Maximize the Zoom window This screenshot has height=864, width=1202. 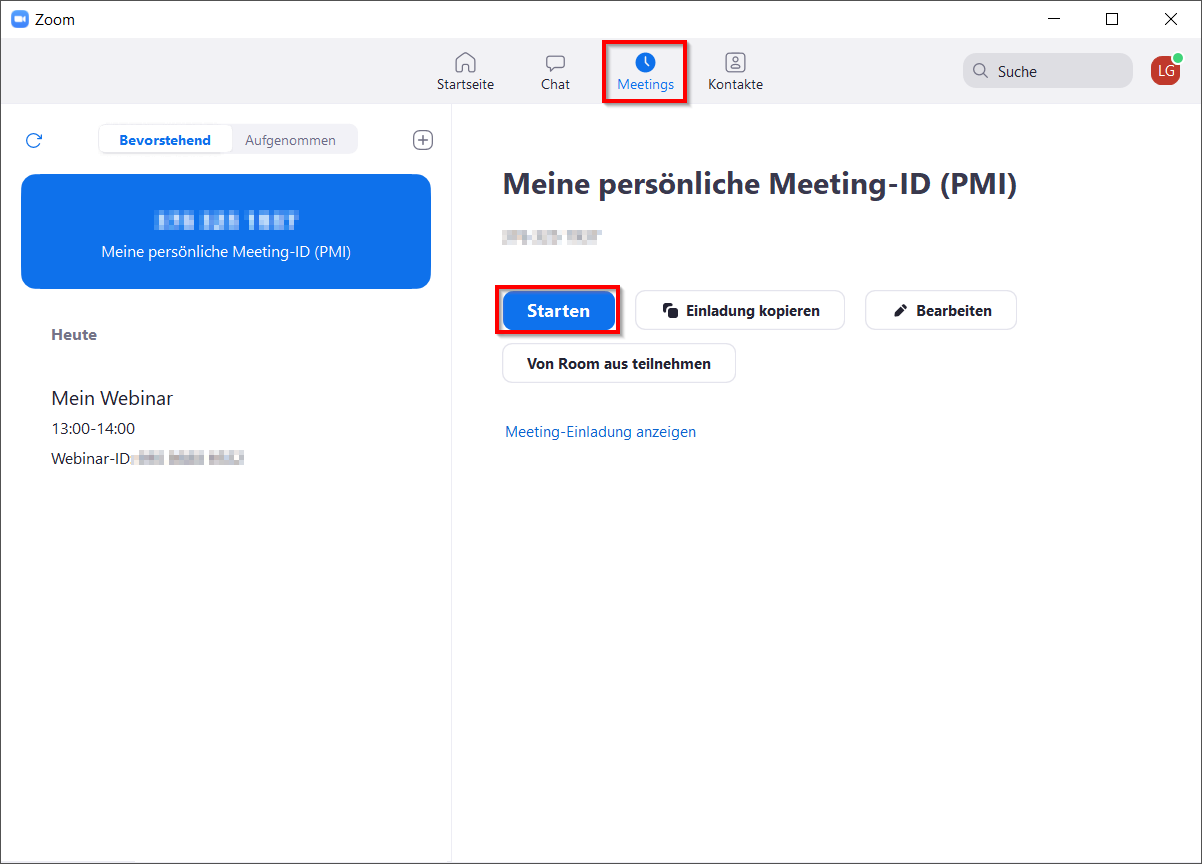1112,19
